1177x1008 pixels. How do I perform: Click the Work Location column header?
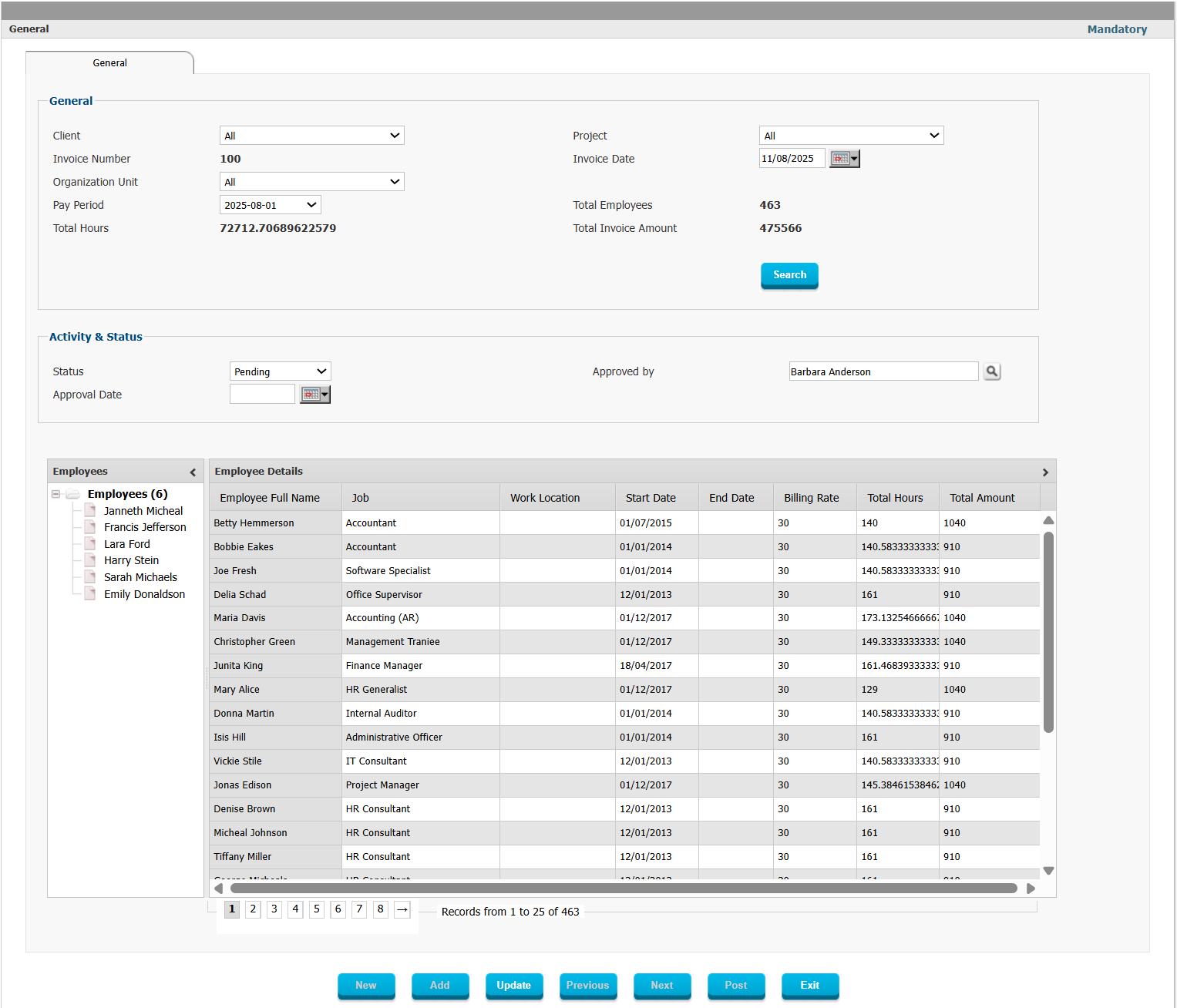point(557,498)
